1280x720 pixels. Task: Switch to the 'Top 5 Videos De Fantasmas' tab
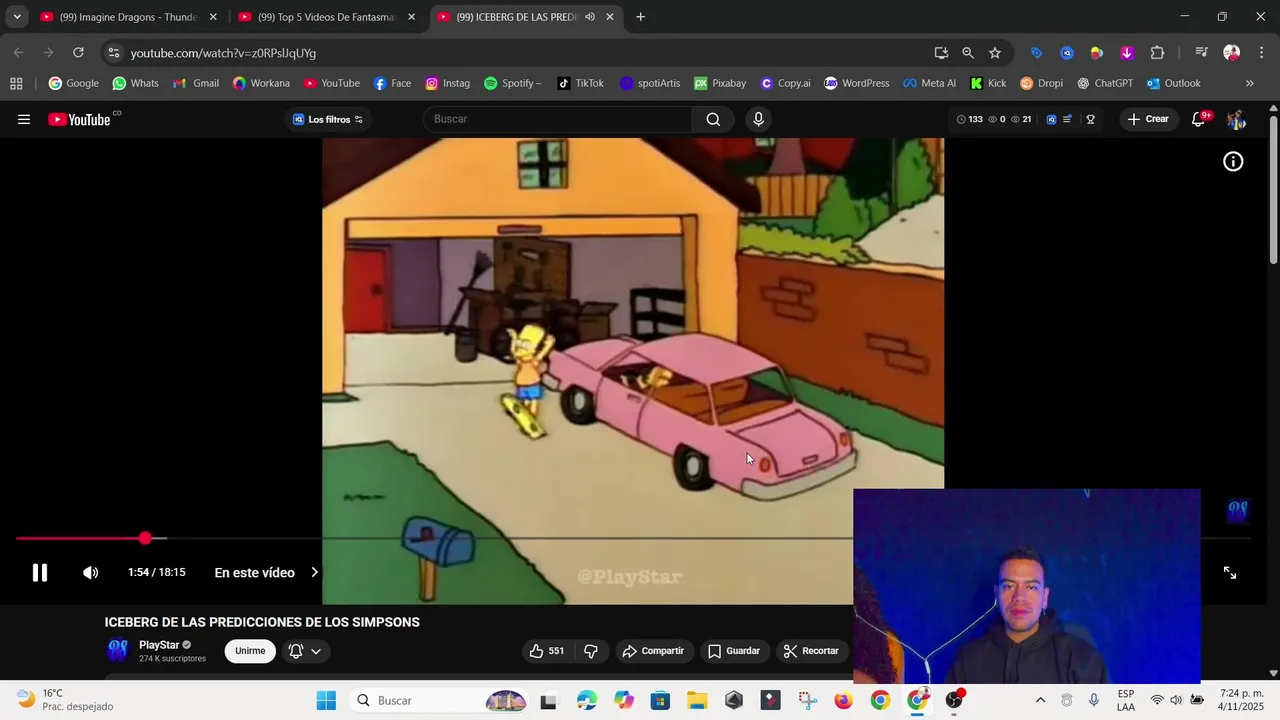pos(325,17)
